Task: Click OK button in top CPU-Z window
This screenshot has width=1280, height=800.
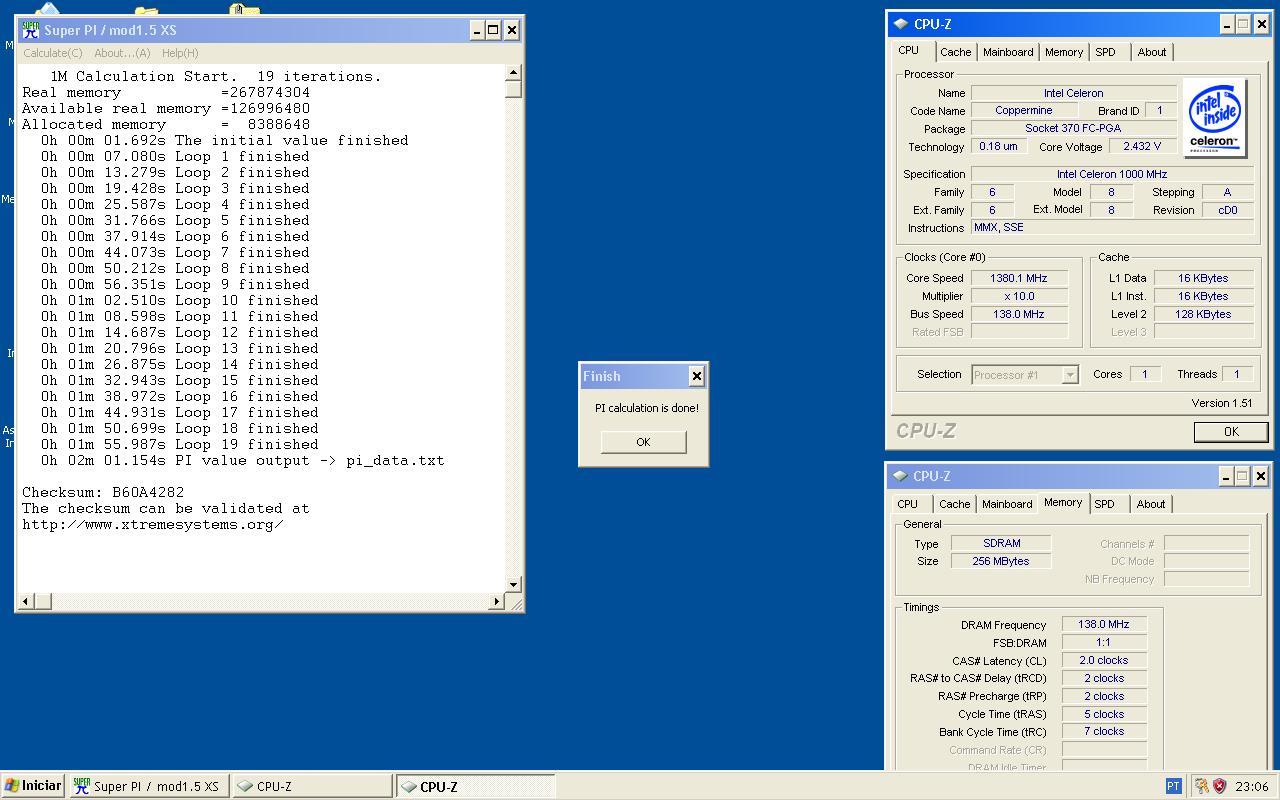Action: [1231, 432]
